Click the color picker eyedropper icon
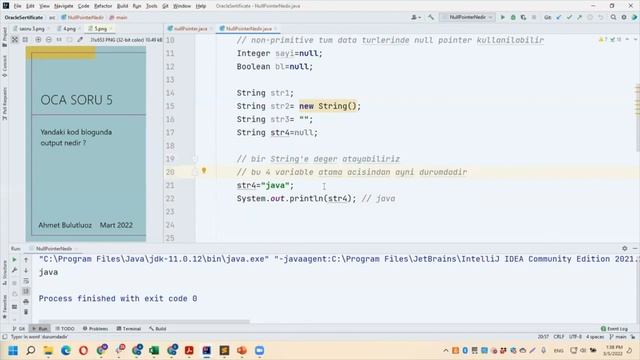 (x=80, y=40)
